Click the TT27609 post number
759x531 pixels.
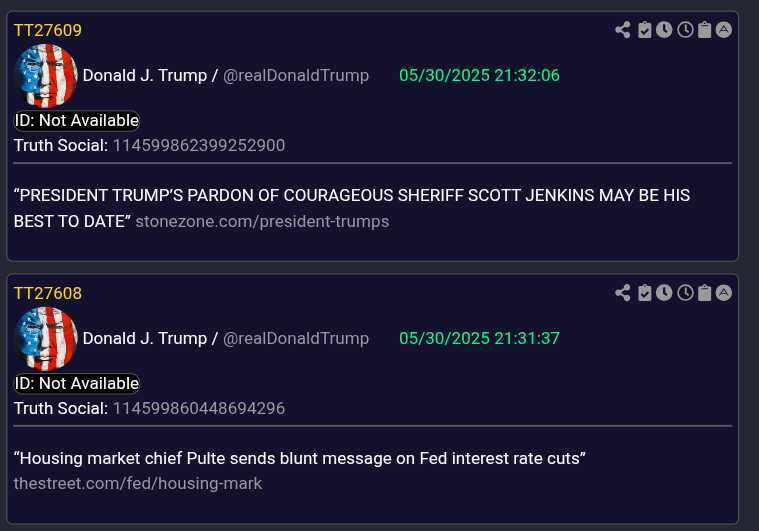click(x=48, y=30)
